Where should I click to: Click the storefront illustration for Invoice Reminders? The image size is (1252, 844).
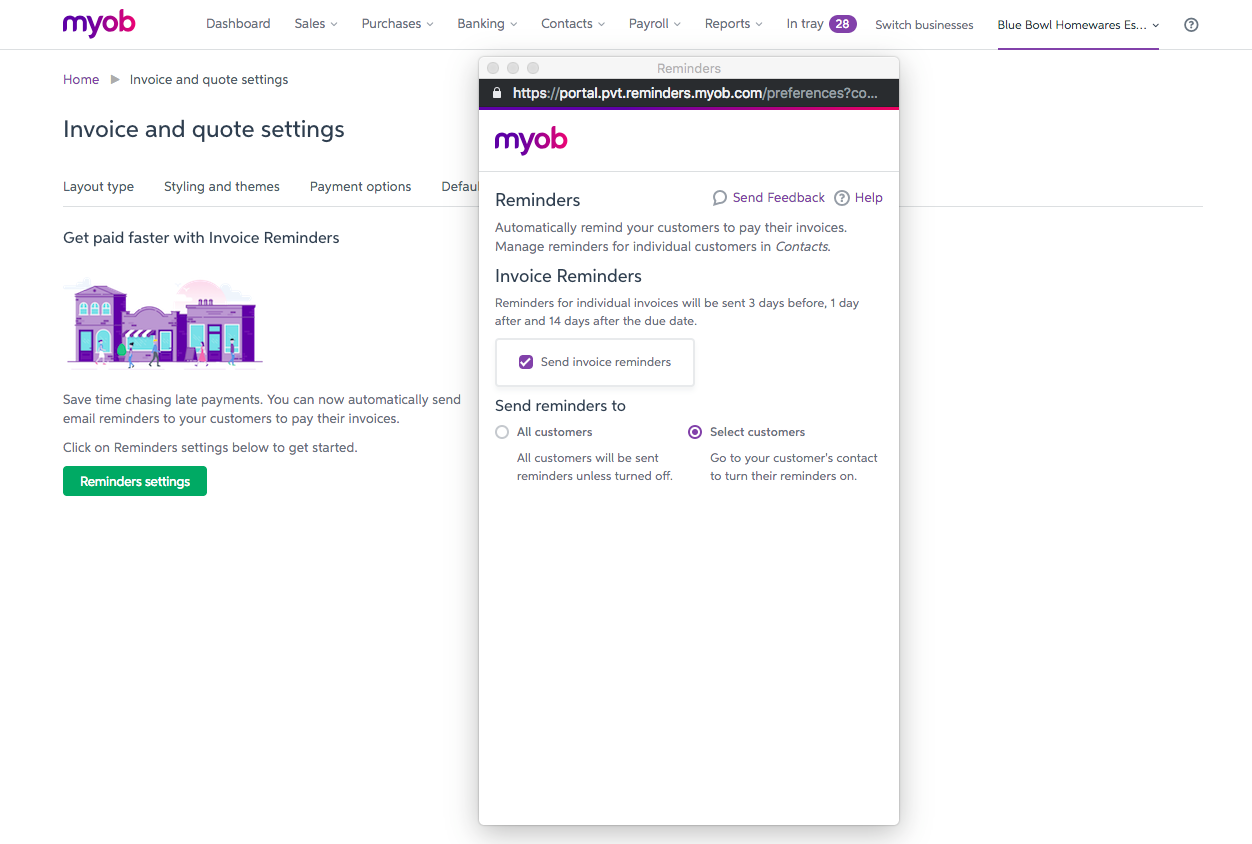click(x=163, y=323)
